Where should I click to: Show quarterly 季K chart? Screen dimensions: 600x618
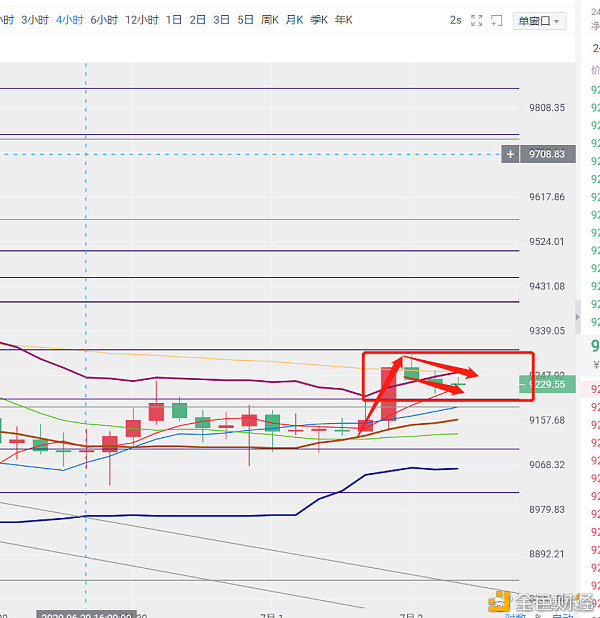[x=319, y=20]
